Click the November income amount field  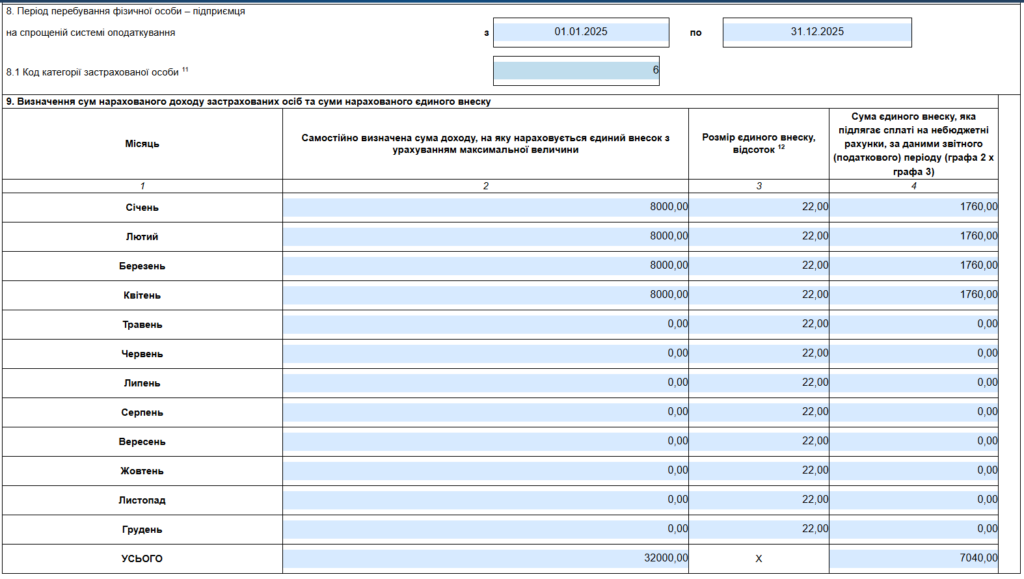485,500
